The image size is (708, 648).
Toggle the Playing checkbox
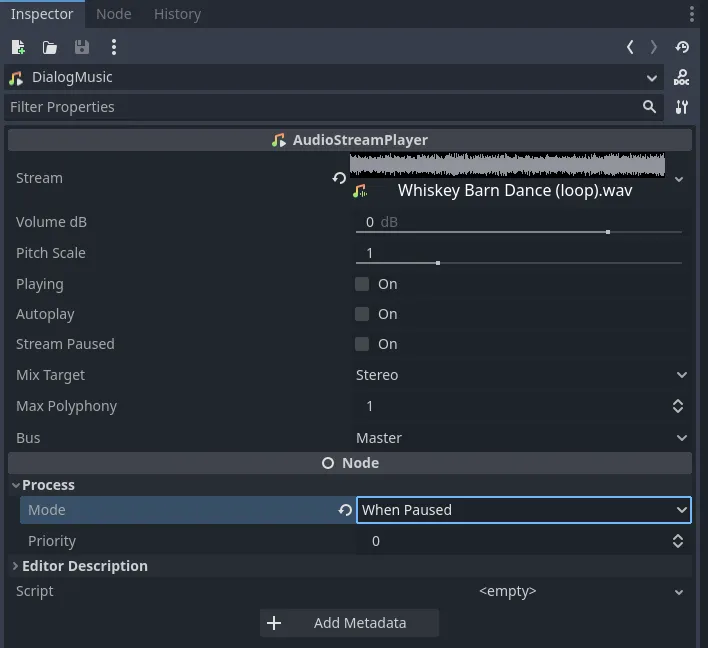(362, 284)
